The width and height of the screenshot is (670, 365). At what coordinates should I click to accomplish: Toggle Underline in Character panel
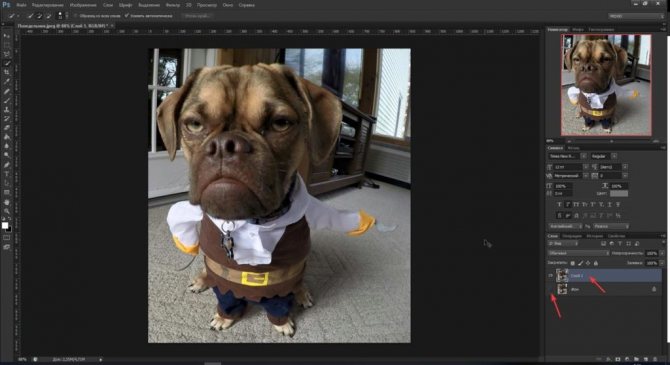609,205
